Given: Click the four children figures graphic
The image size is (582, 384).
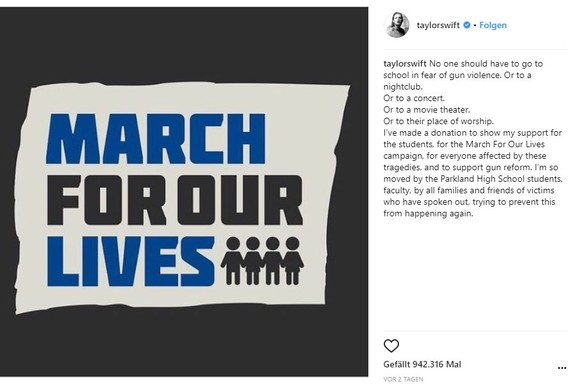Looking at the screenshot, I should coord(262,261).
